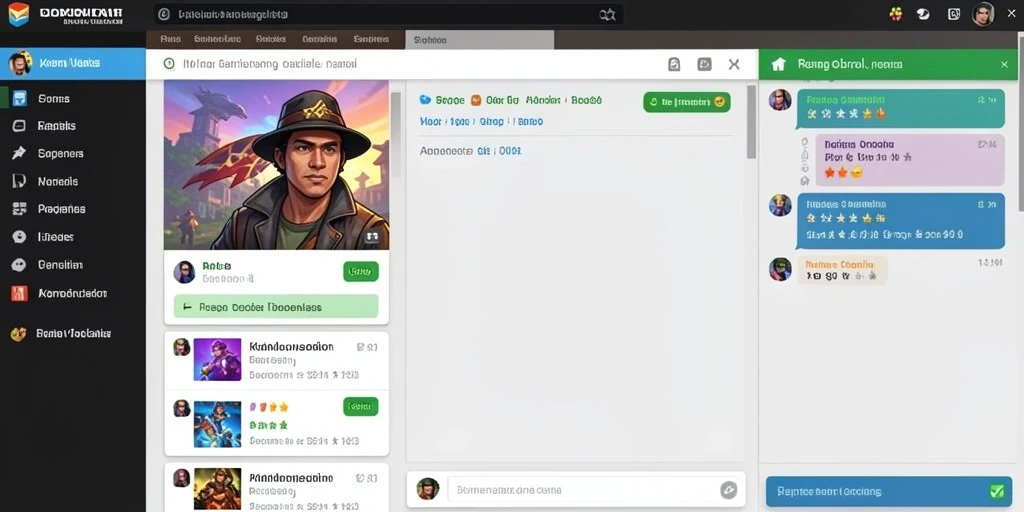Click the green home icon in chat header

(x=778, y=64)
